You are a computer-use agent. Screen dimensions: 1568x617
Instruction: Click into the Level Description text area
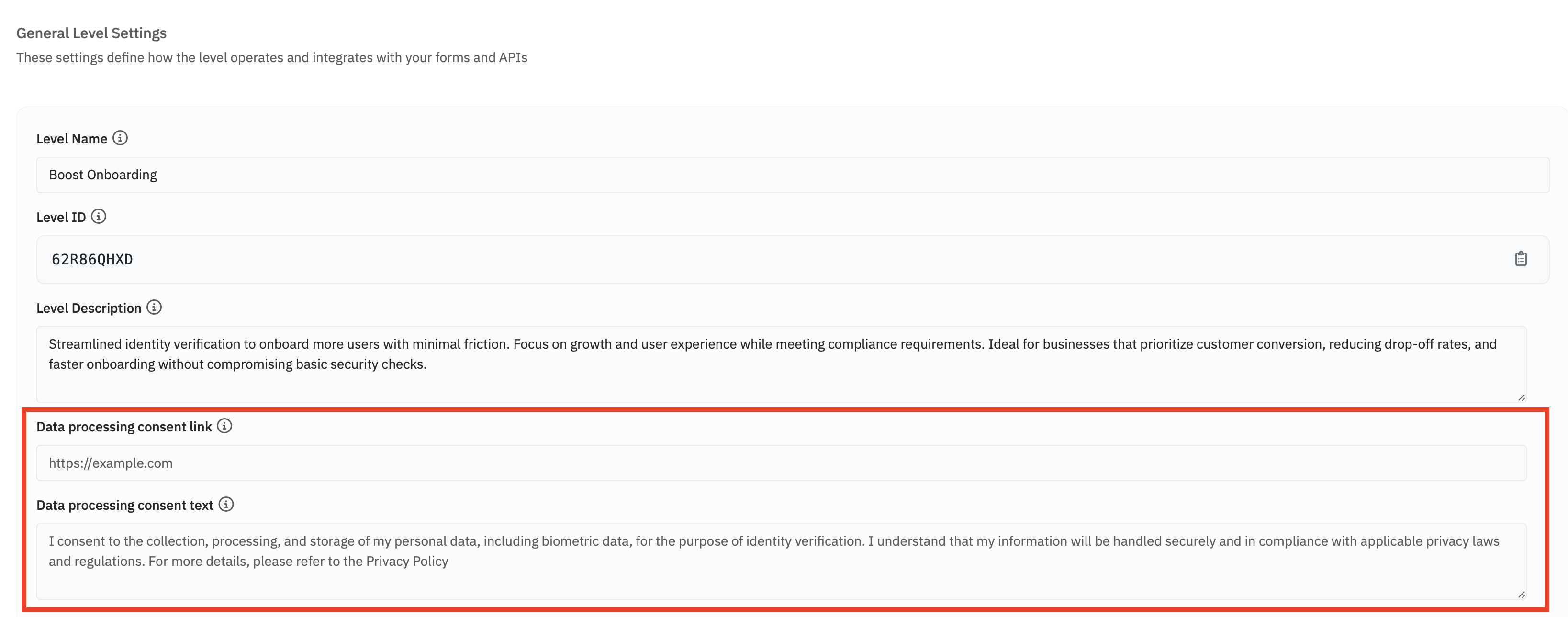point(781,364)
